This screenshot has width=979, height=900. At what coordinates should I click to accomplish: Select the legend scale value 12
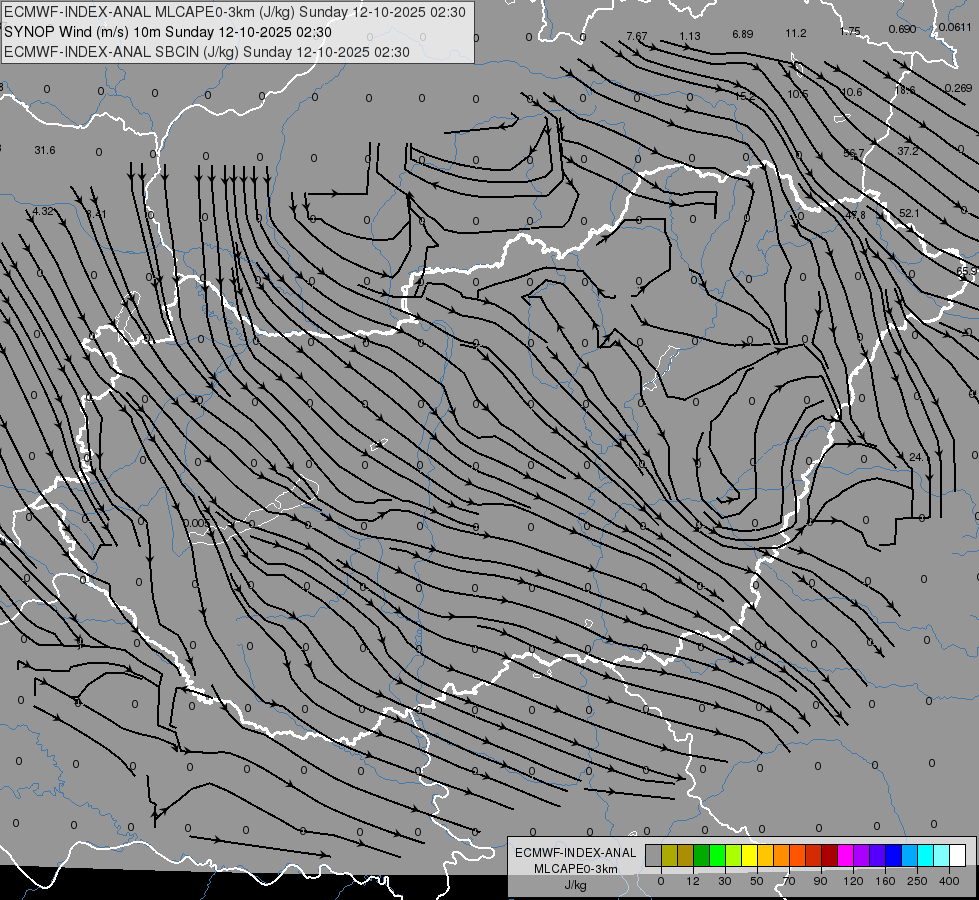coord(693,881)
